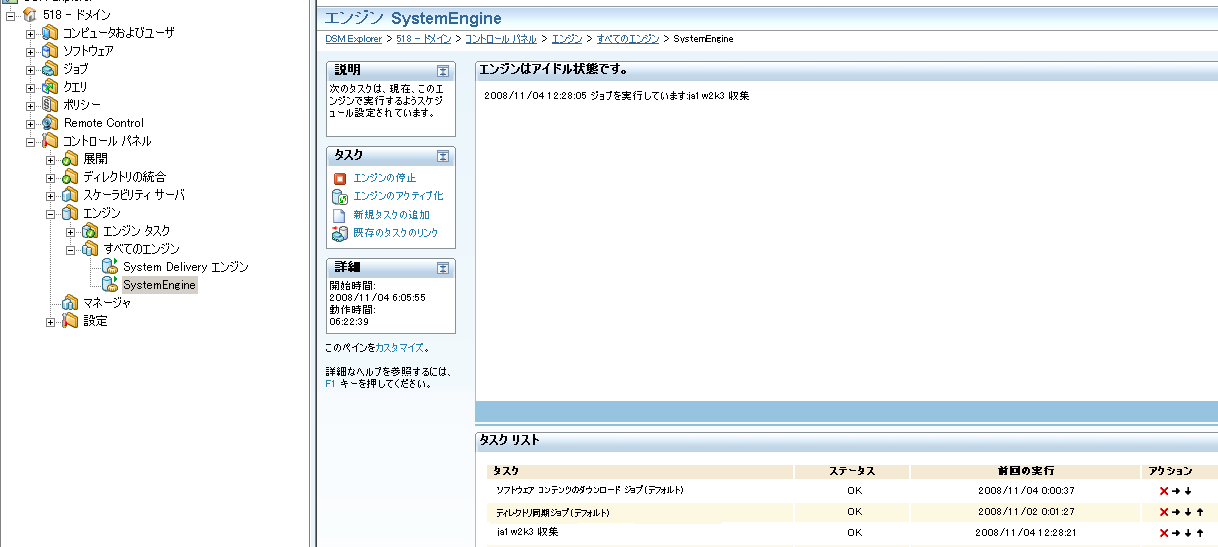This screenshot has width=1218, height=547.
Task: Delete the ソフトウェア コンテンツのダウンロード job with red X
Action: (x=1164, y=491)
